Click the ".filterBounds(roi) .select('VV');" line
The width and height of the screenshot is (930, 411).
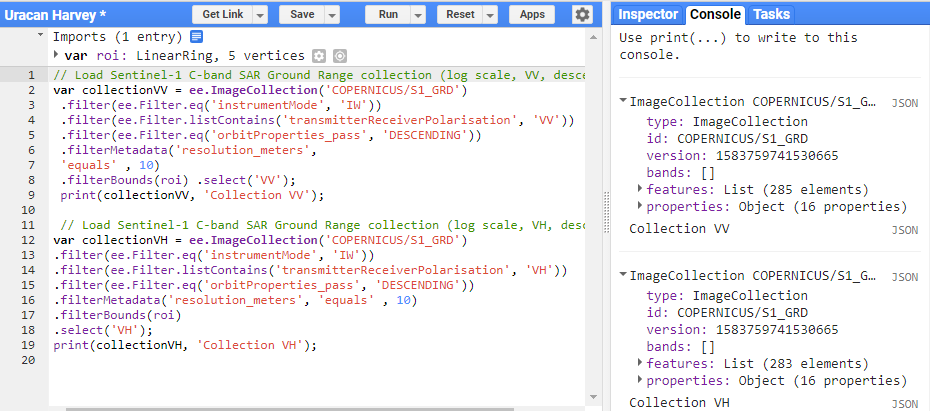point(178,180)
